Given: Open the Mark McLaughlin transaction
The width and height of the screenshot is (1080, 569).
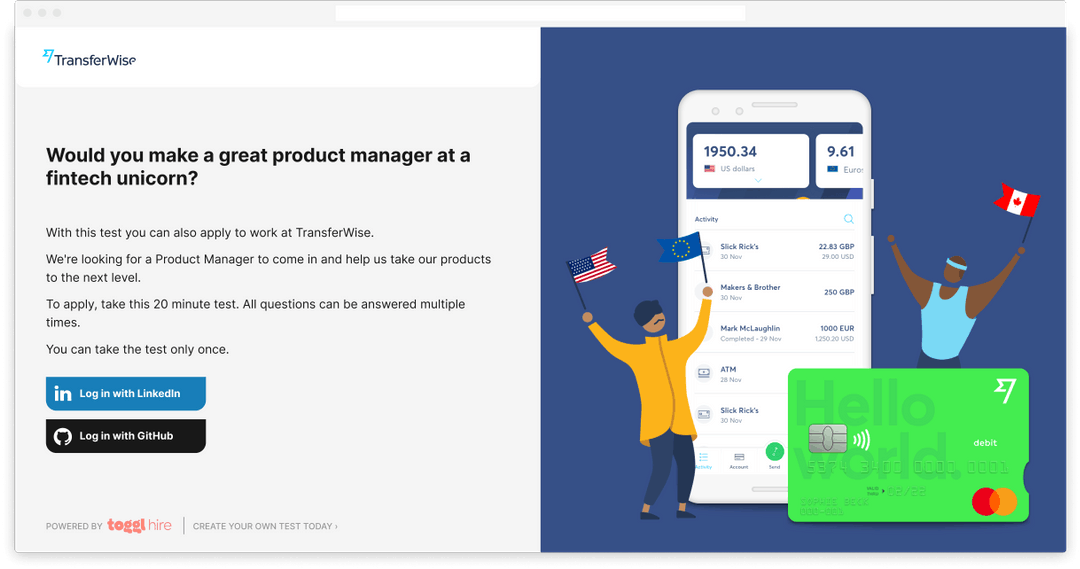Looking at the screenshot, I should (775, 333).
